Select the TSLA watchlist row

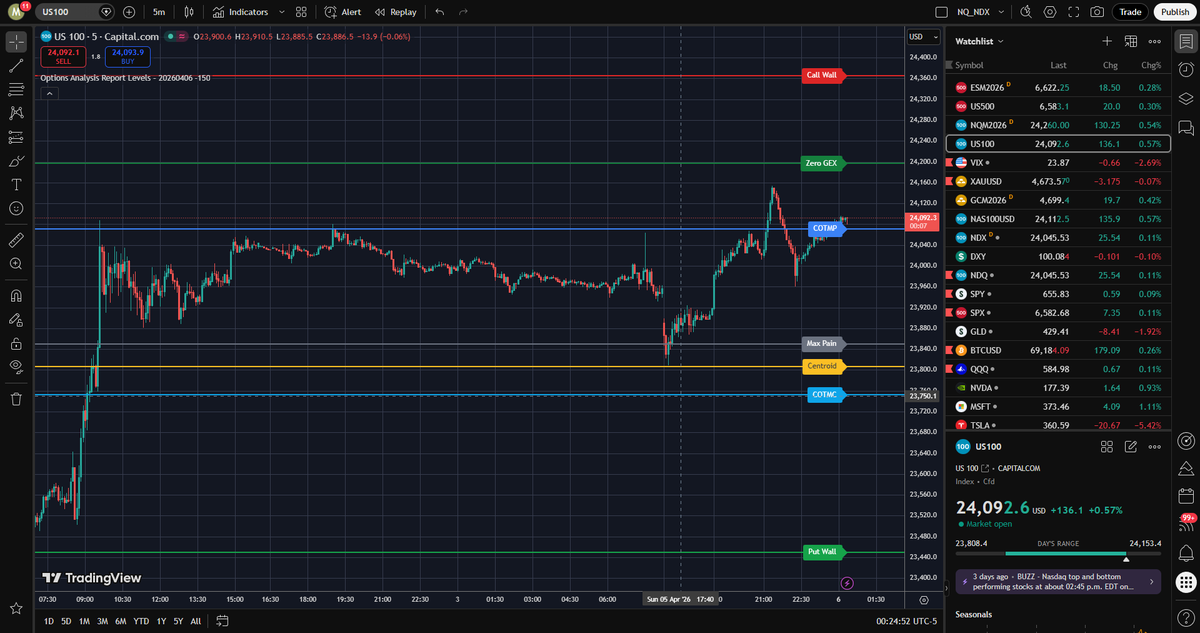click(x=1057, y=425)
